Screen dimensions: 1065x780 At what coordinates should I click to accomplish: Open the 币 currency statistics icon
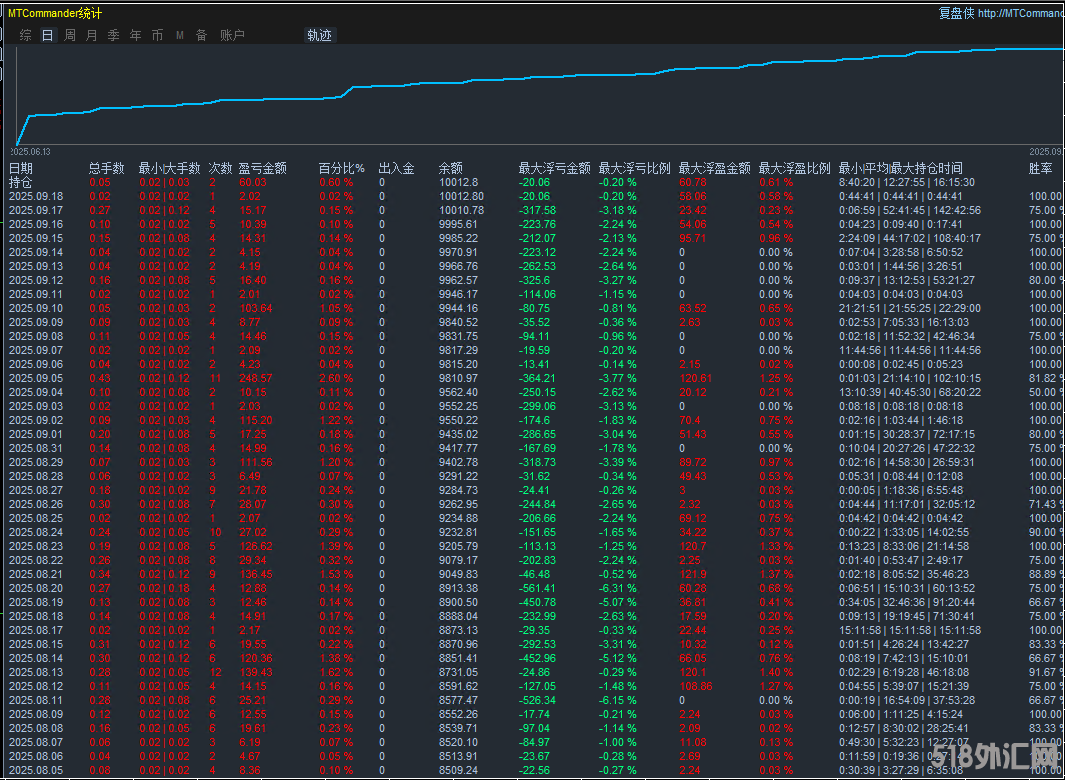[157, 34]
